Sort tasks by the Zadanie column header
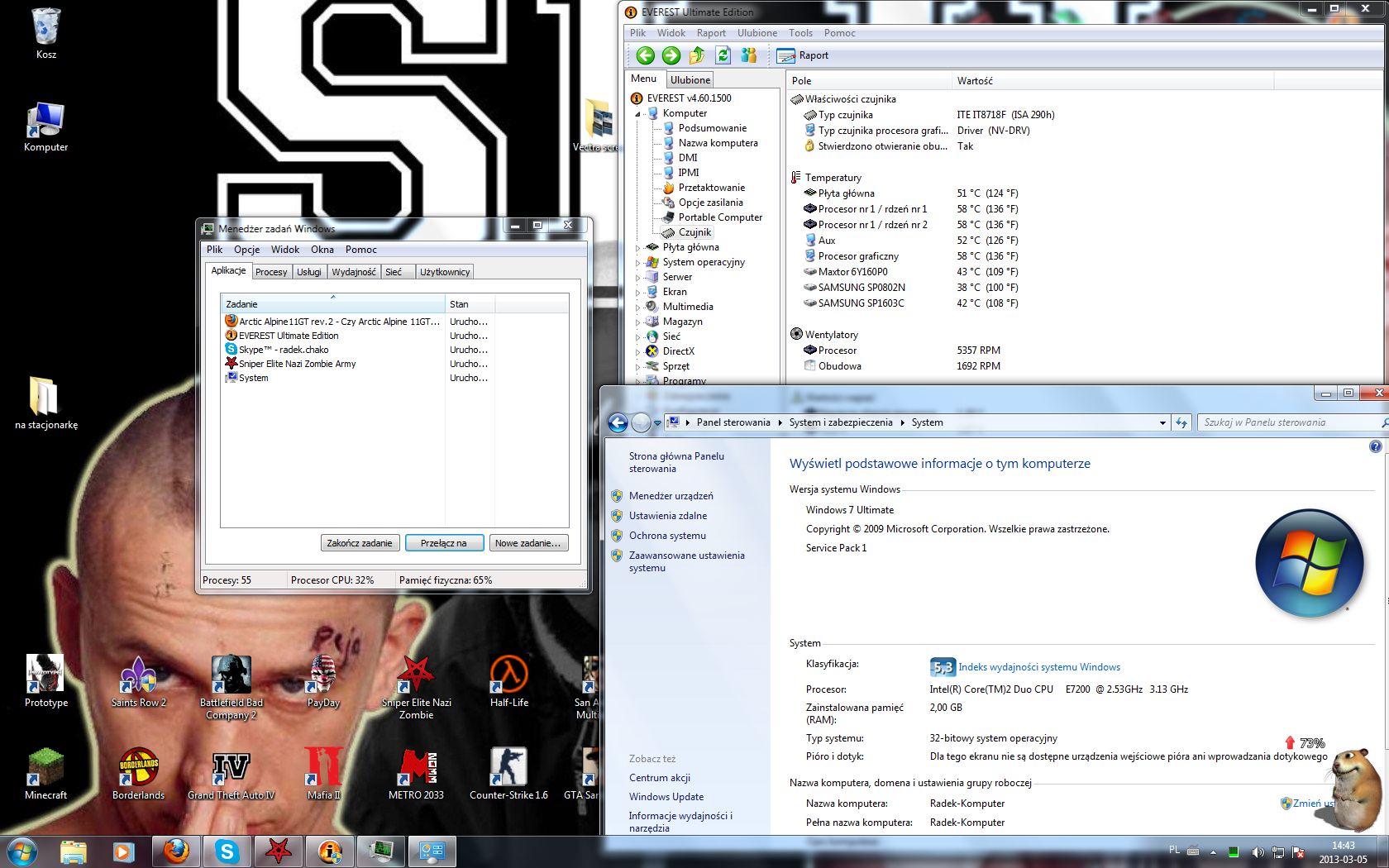 click(x=333, y=304)
